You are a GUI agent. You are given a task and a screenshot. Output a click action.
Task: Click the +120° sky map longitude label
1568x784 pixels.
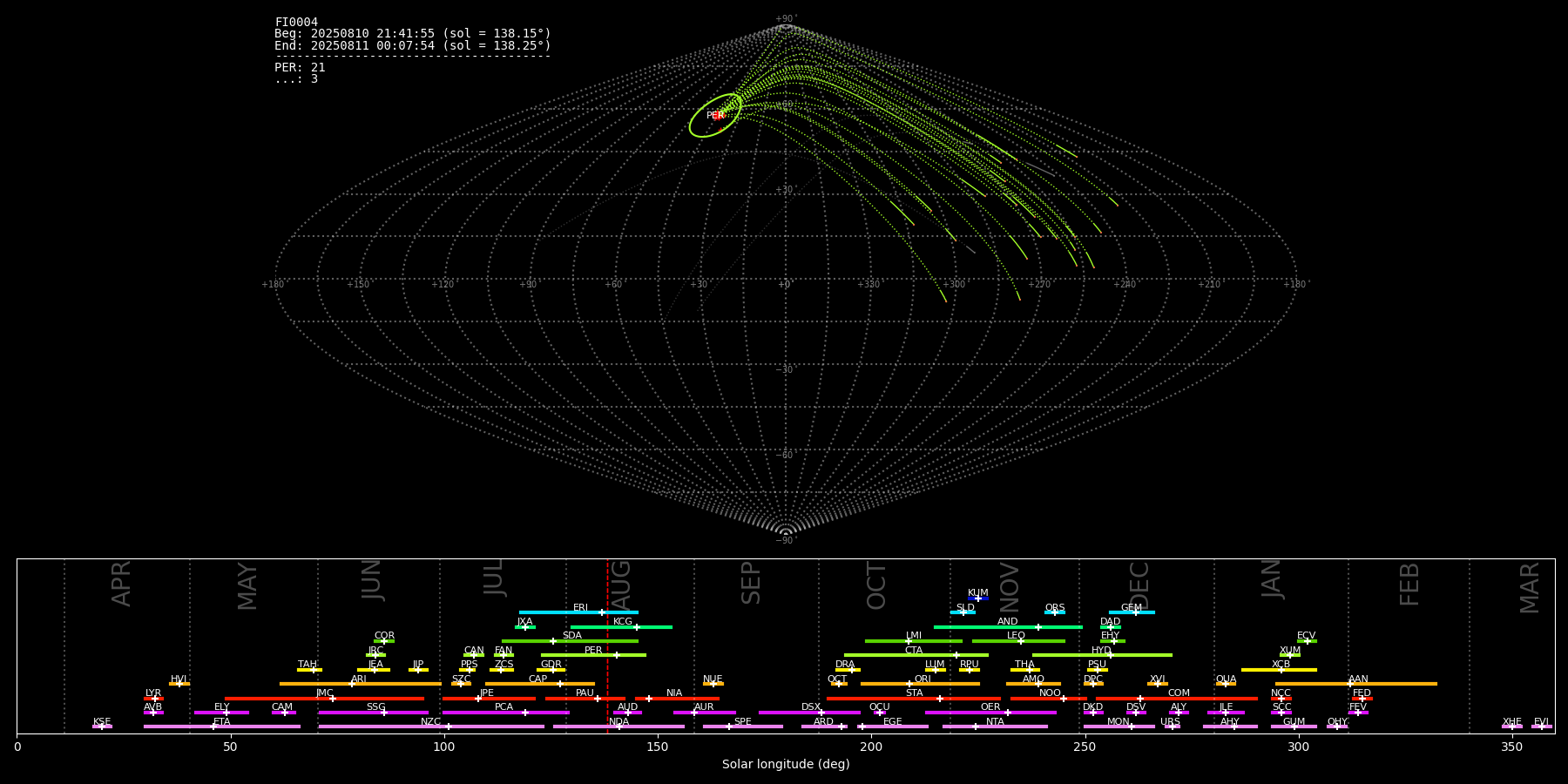[443, 285]
